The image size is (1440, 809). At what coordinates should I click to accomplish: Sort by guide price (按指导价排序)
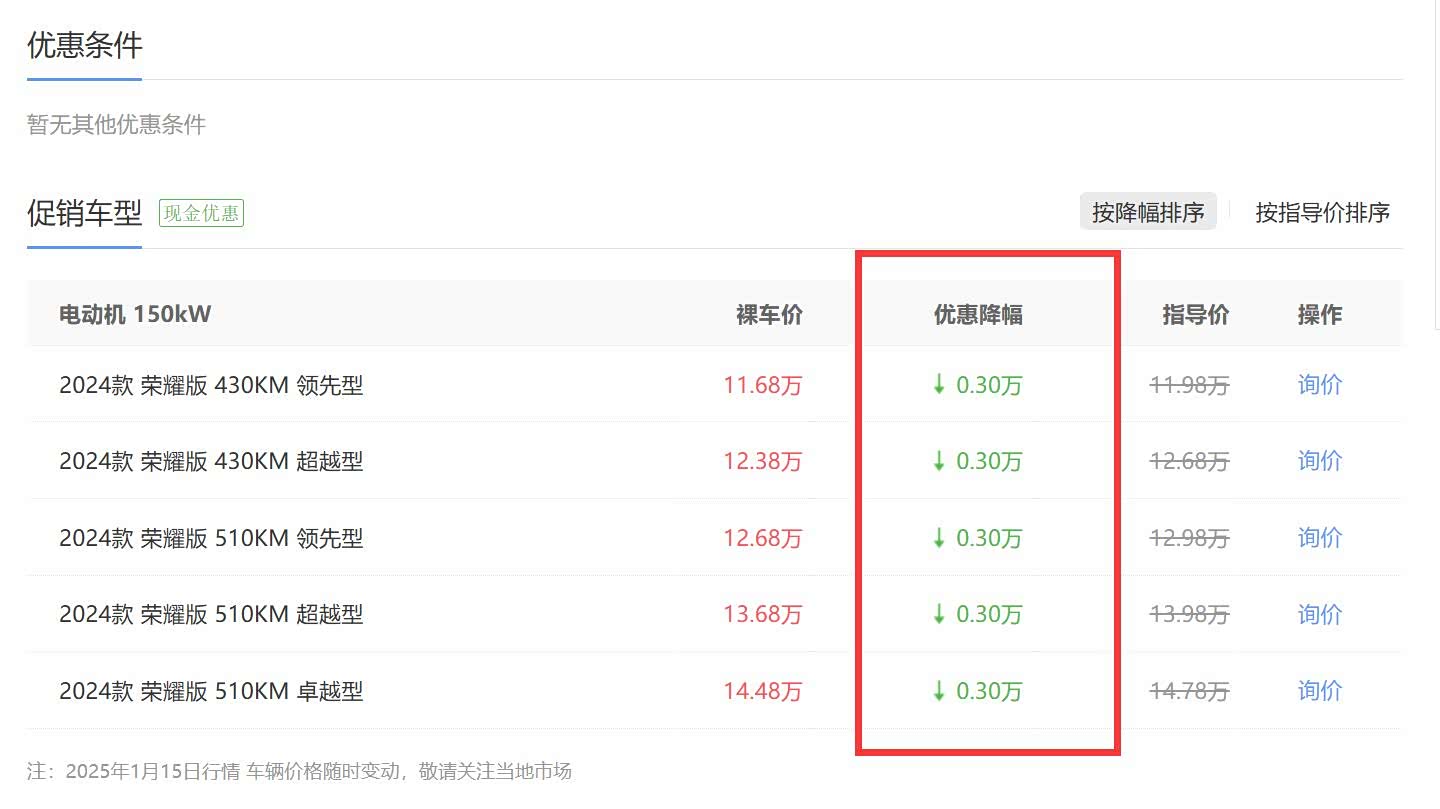coord(1322,212)
